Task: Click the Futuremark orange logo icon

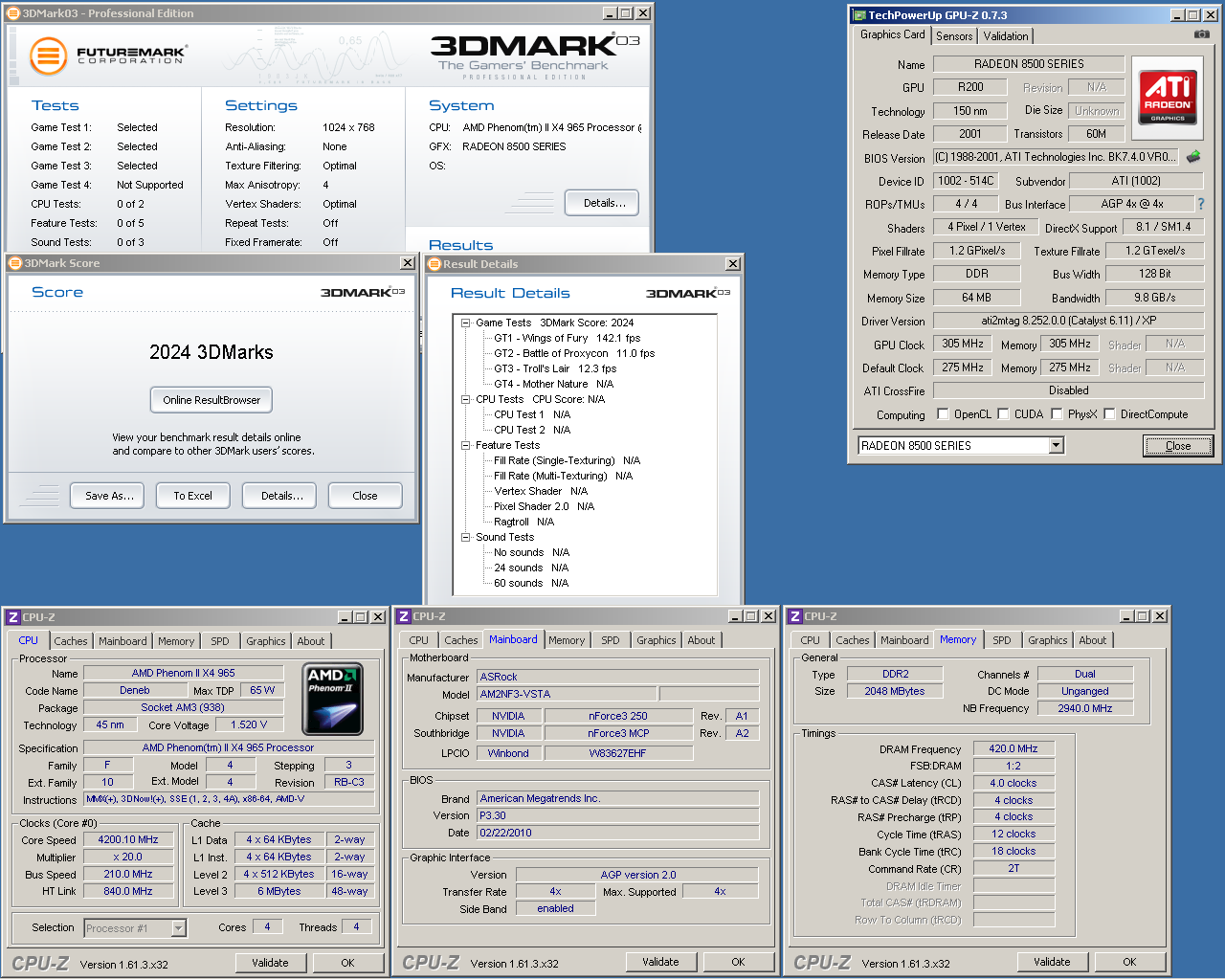Action: pyautogui.click(x=48, y=56)
